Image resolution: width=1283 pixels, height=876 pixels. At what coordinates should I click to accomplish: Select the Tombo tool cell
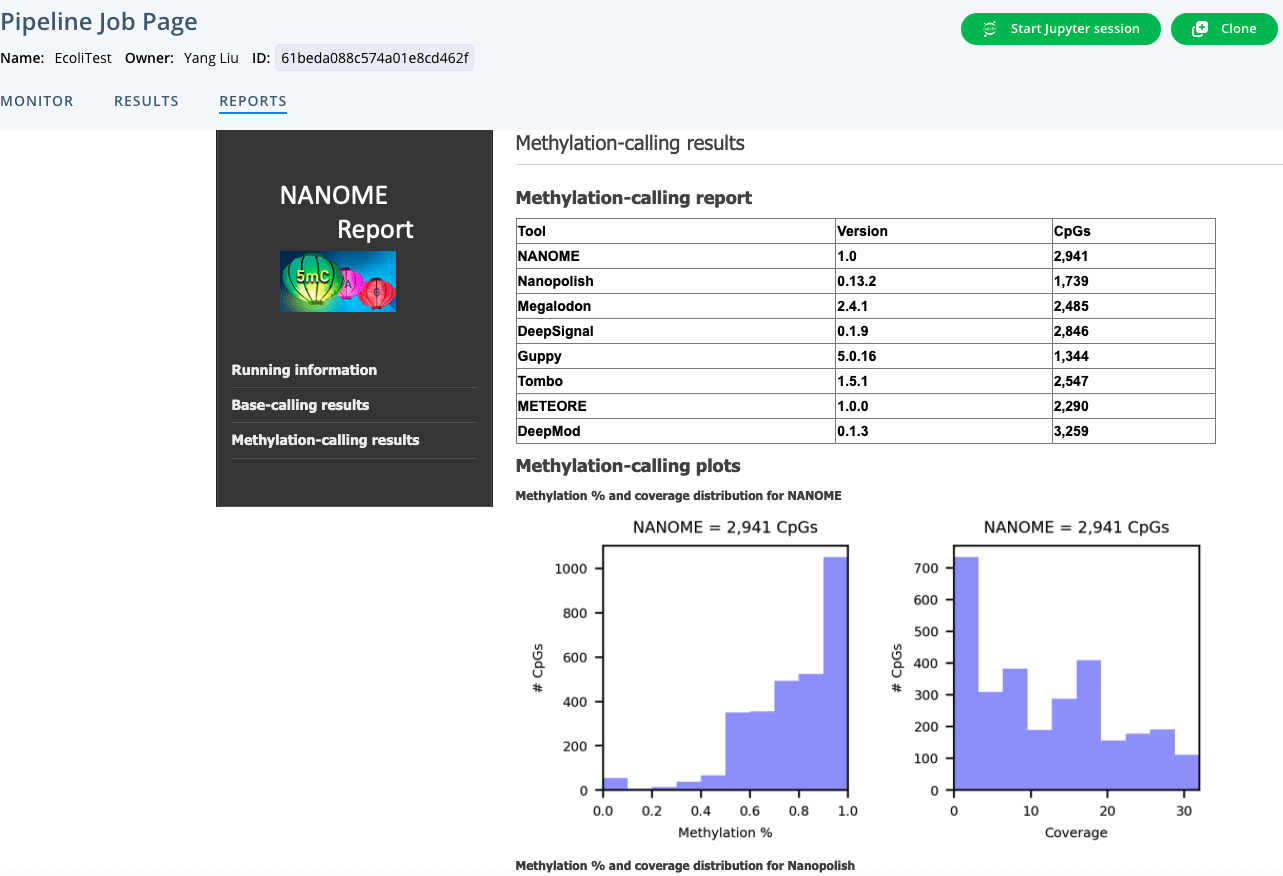(675, 381)
